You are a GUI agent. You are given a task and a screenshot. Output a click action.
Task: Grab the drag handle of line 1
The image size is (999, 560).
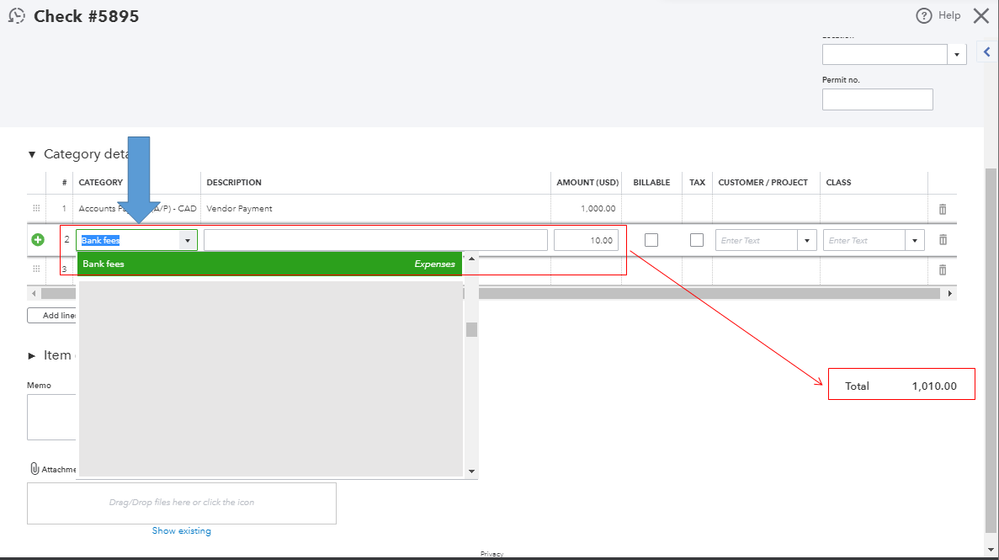point(36,208)
